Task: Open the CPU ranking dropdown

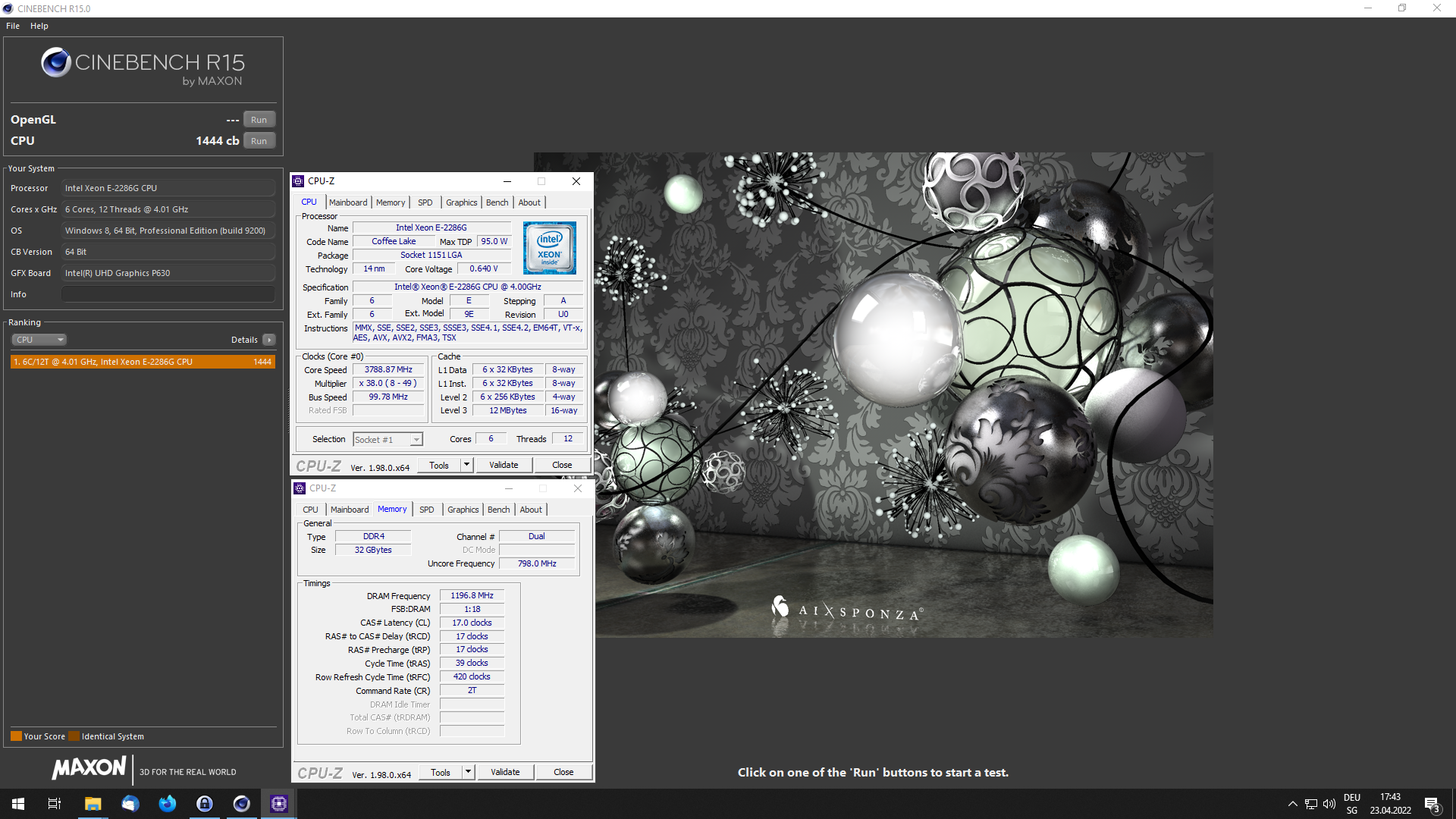Action: [39, 340]
